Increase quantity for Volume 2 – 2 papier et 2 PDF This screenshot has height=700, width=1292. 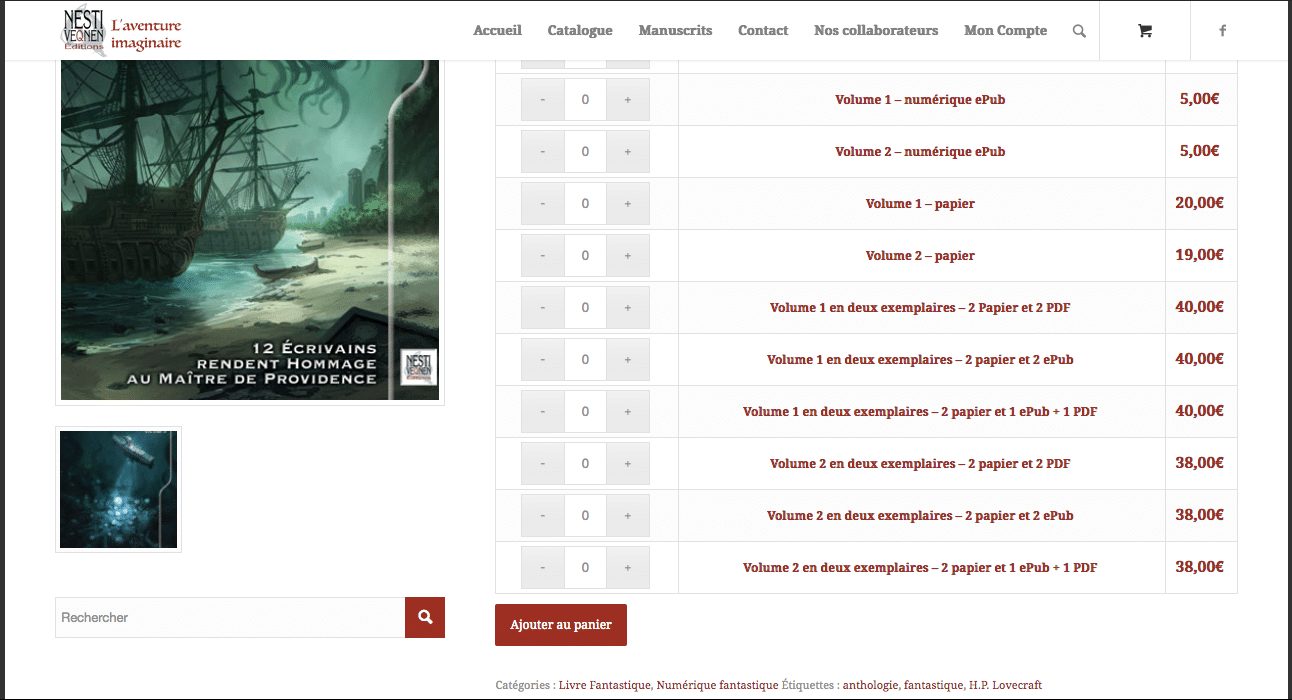(628, 464)
